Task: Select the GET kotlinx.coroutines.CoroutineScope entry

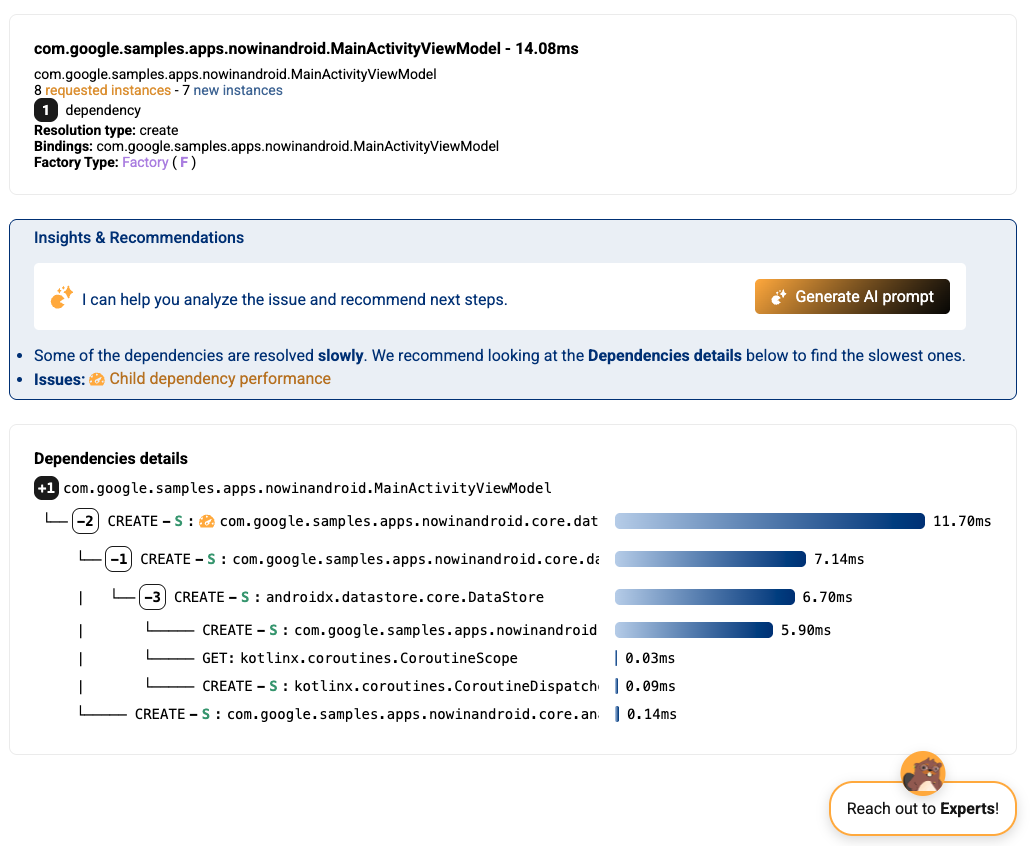Action: point(360,658)
